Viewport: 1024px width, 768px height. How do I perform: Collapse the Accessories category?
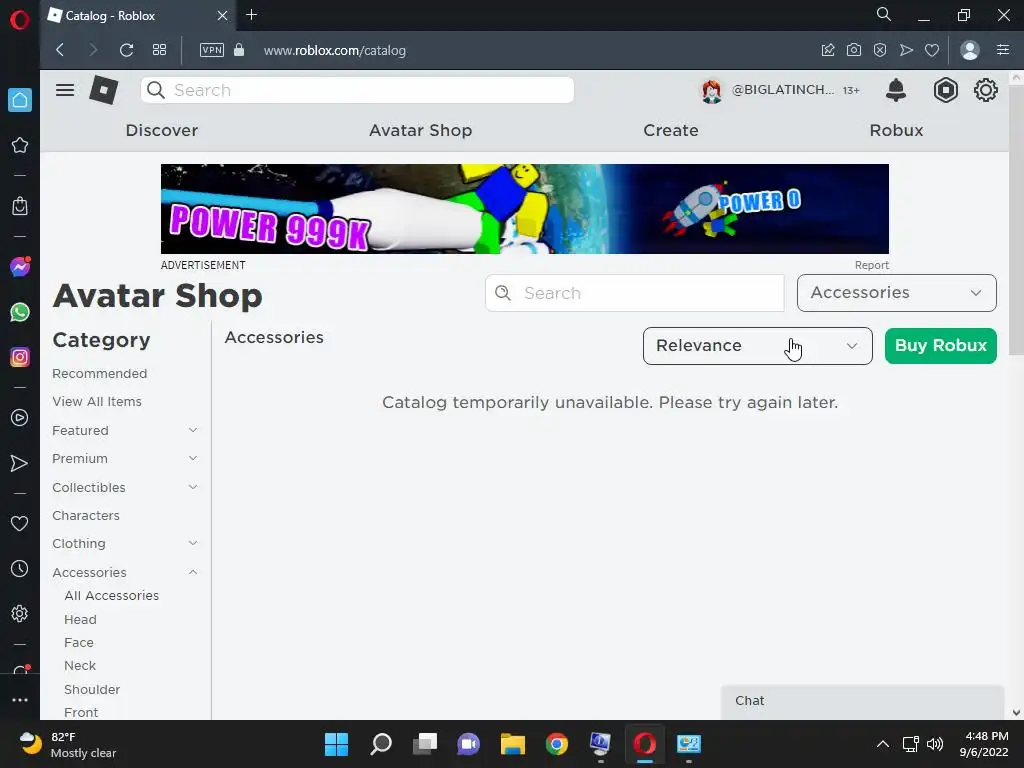pos(193,572)
